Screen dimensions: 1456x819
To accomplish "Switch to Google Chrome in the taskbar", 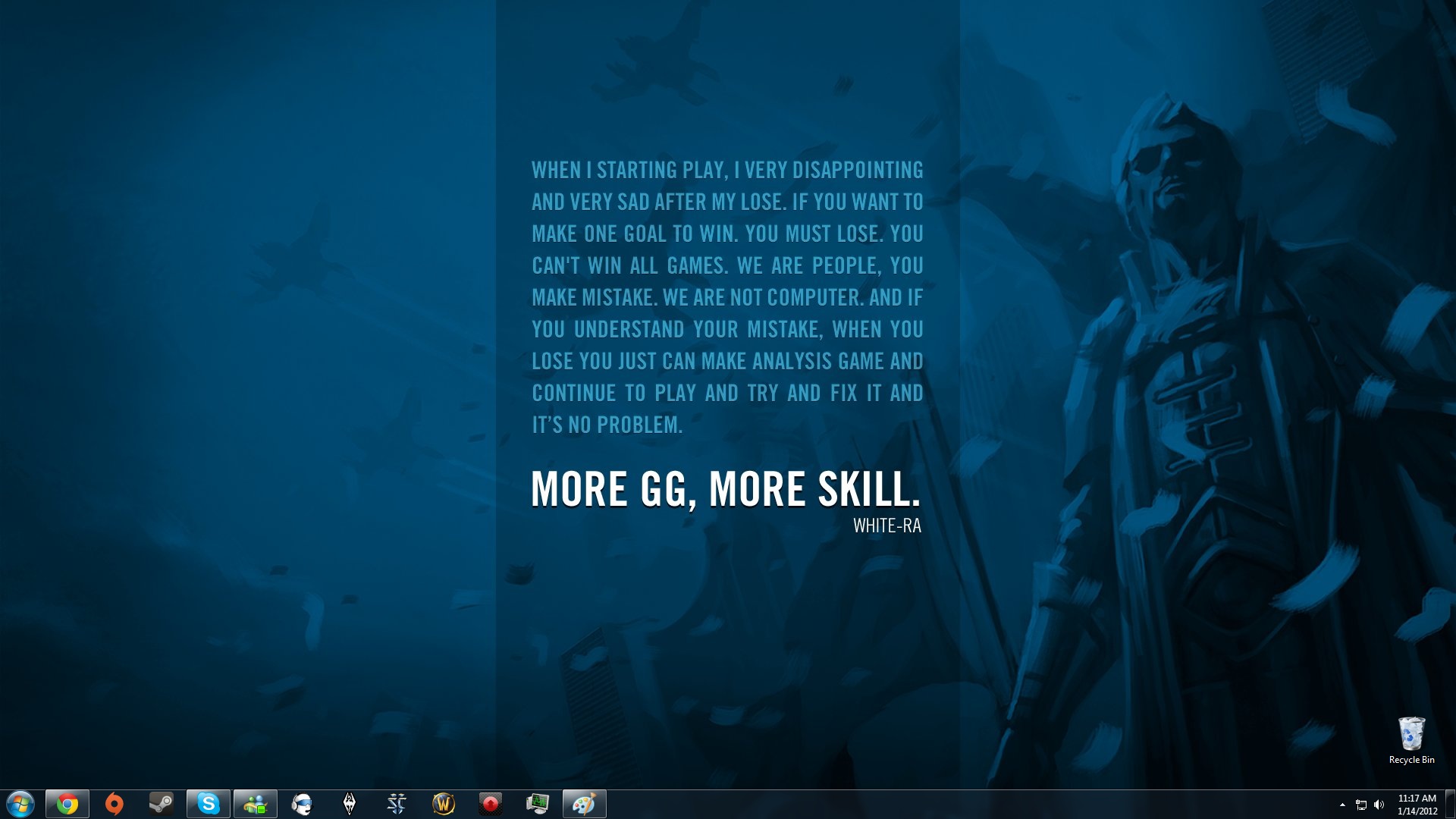I will [67, 804].
